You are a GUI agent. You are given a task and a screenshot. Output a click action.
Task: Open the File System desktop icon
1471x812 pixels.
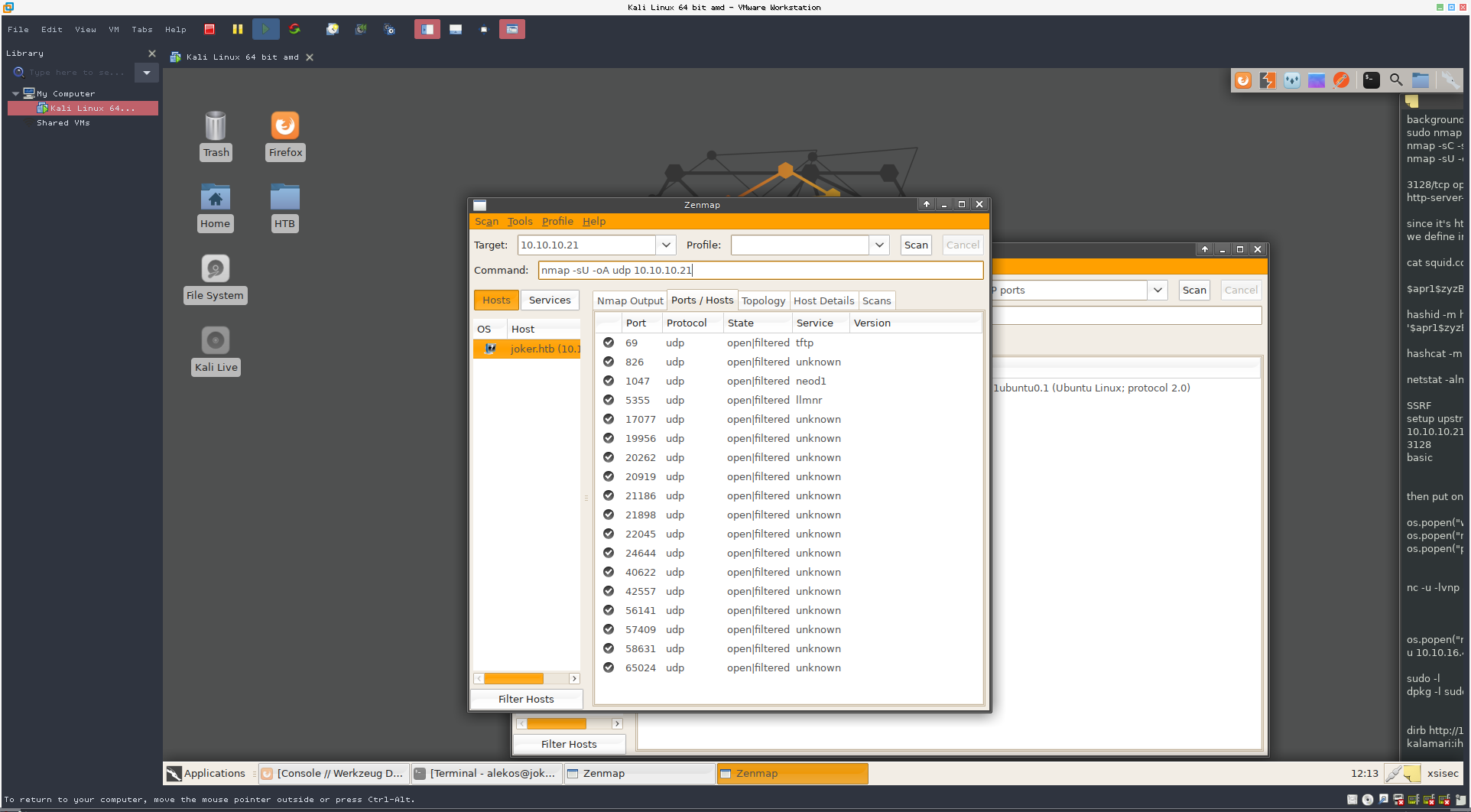tap(215, 279)
